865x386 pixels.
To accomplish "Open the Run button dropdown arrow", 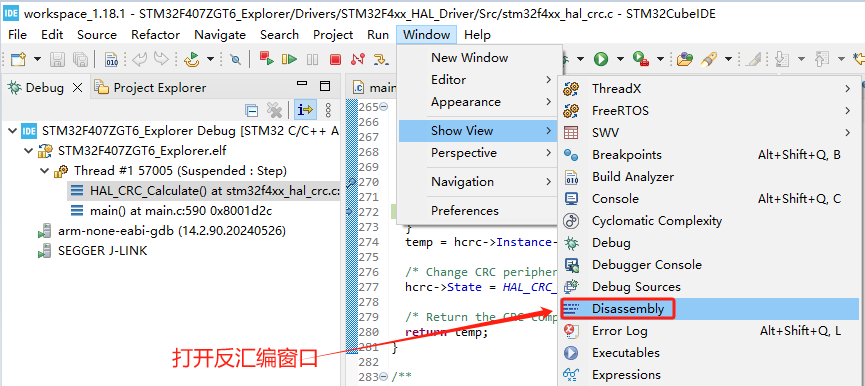I will (621, 59).
